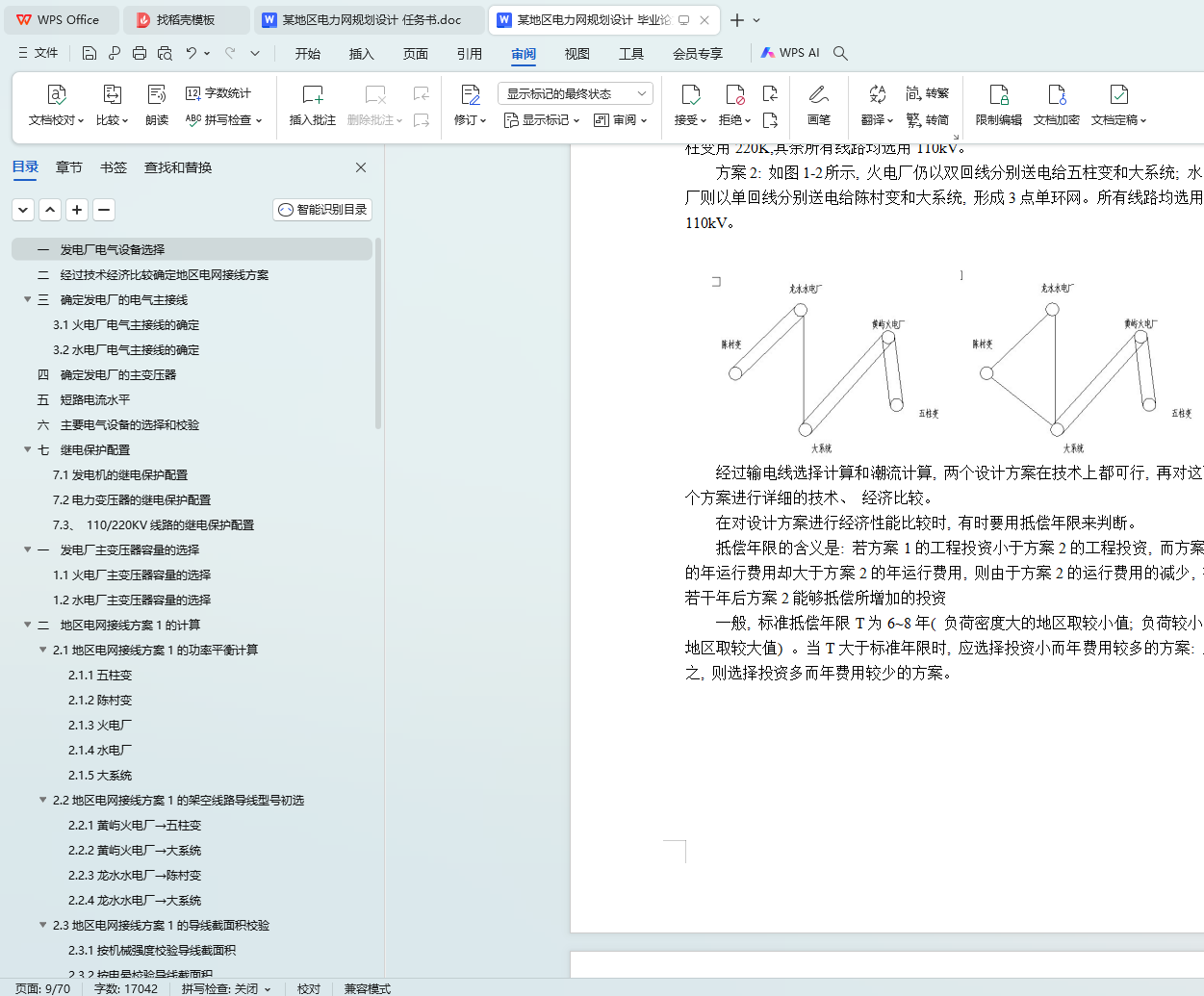Switch to 找稻壳模板 window tab
Screen dimensions: 1204x996
click(188, 20)
